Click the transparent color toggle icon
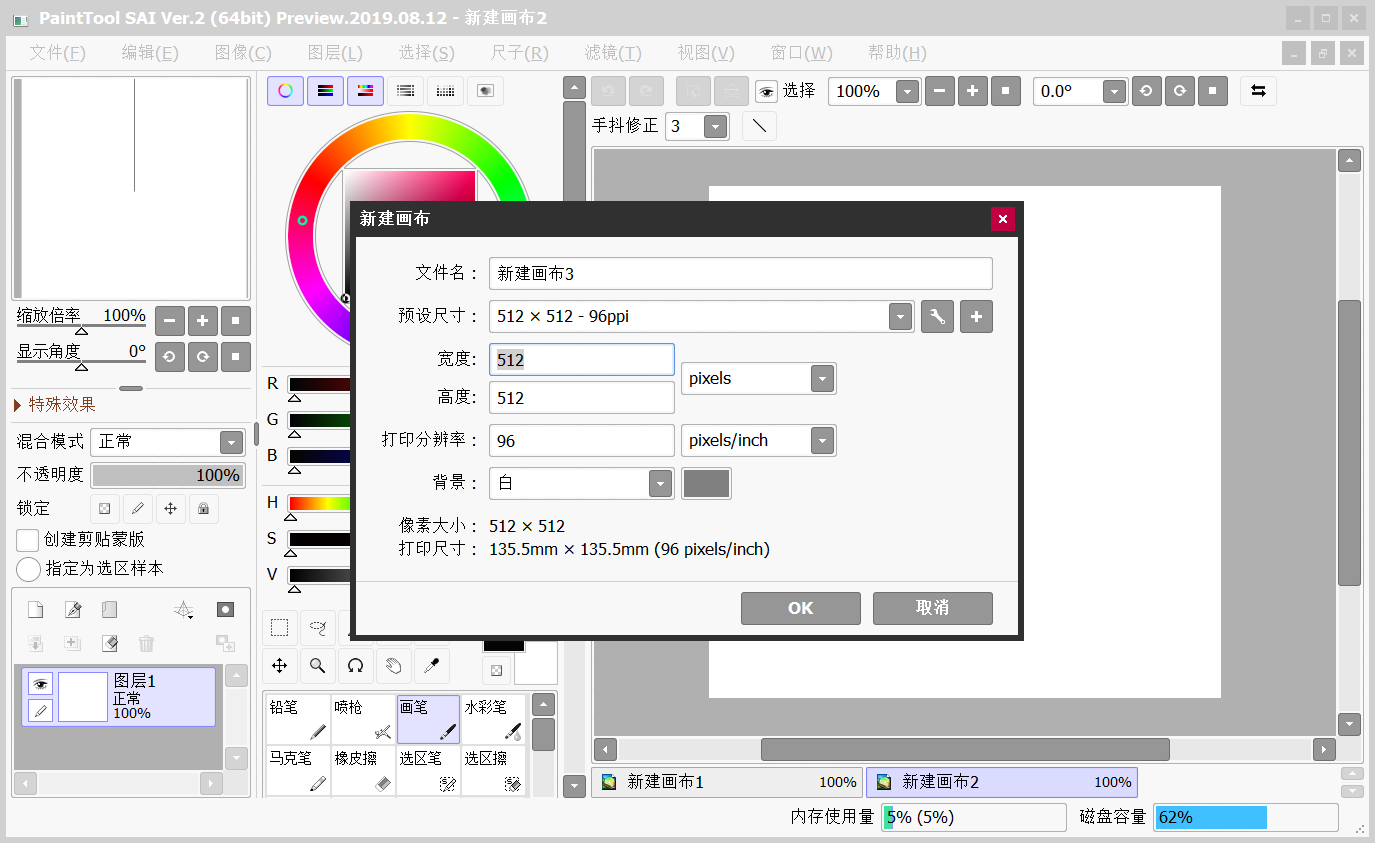 click(x=496, y=669)
